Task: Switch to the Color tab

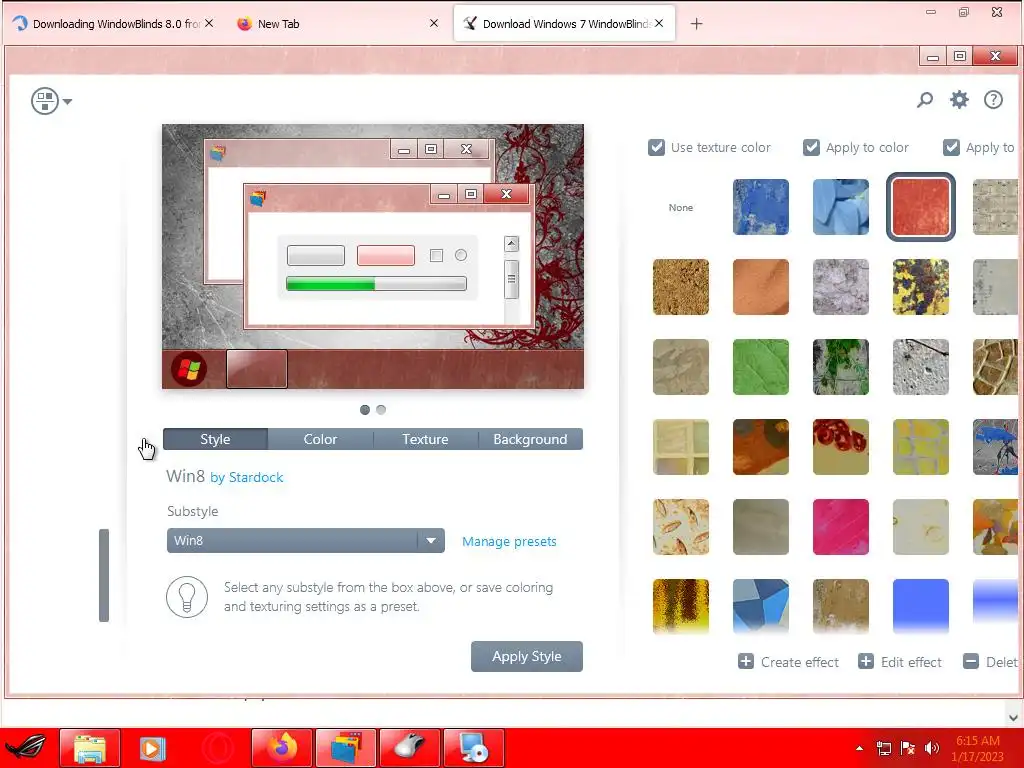Action: [x=321, y=440]
